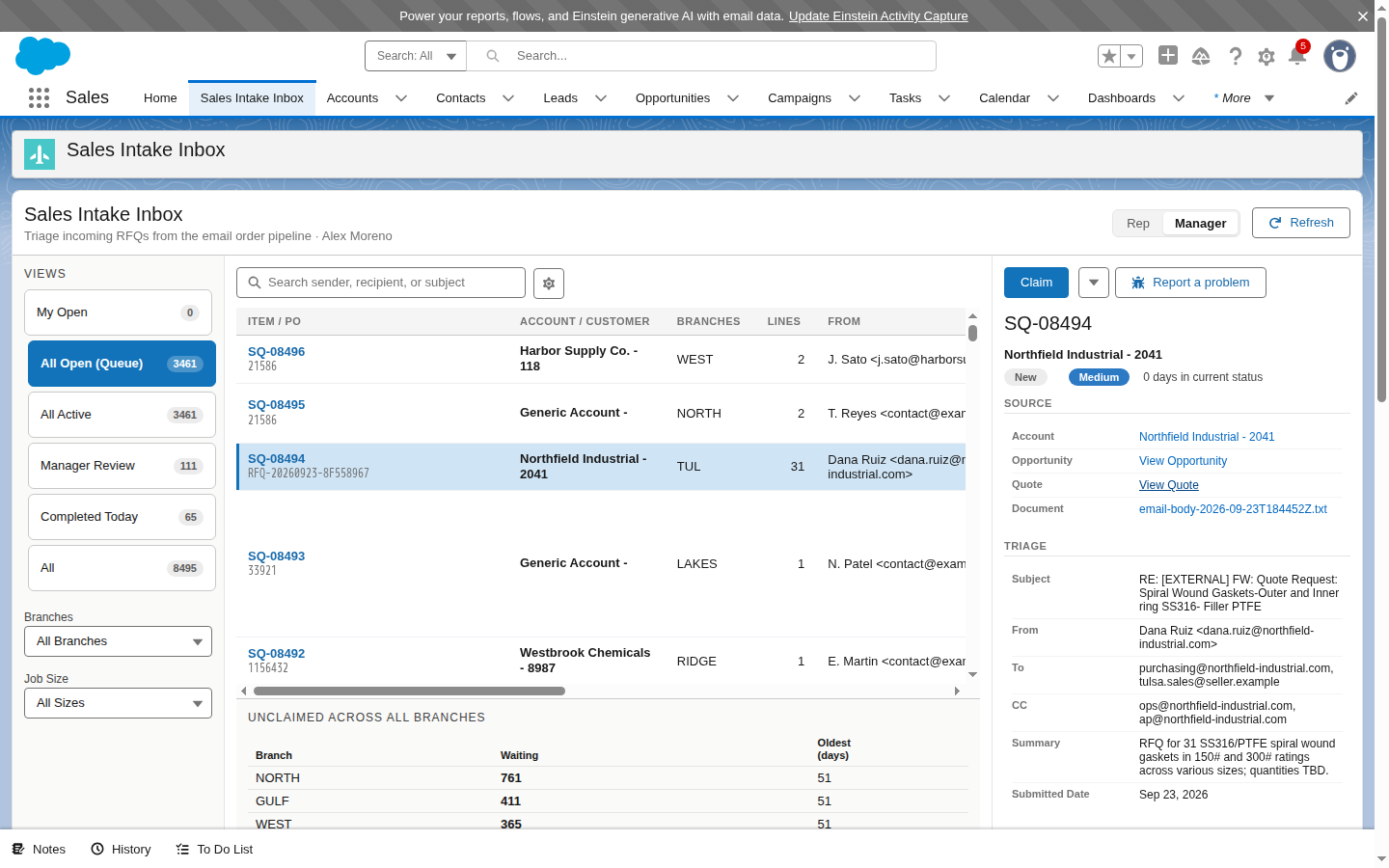Viewport: 1389px width, 868px height.
Task: Select the All Active view
Action: tap(122, 416)
